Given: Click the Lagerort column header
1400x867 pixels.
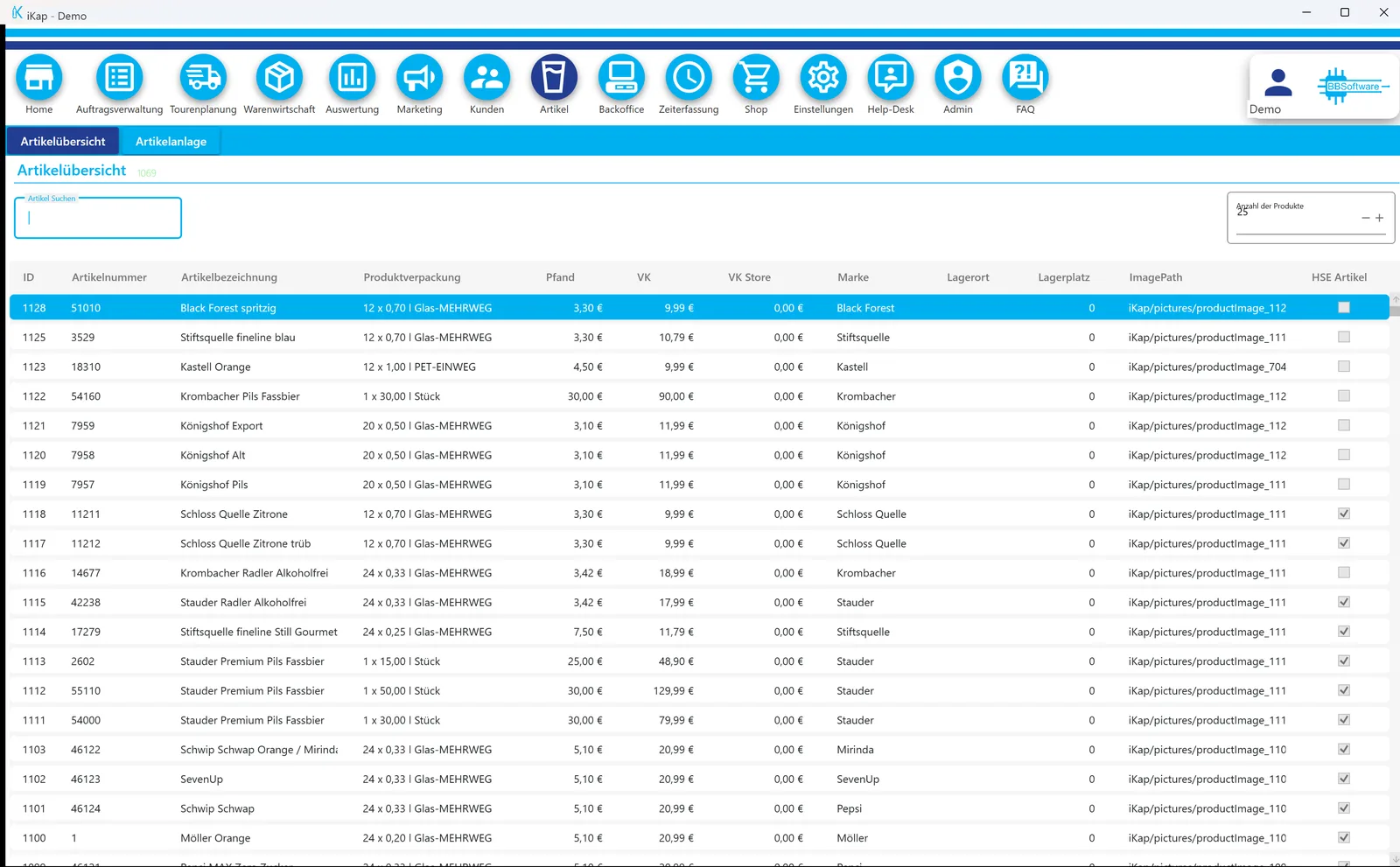Looking at the screenshot, I should click(968, 277).
